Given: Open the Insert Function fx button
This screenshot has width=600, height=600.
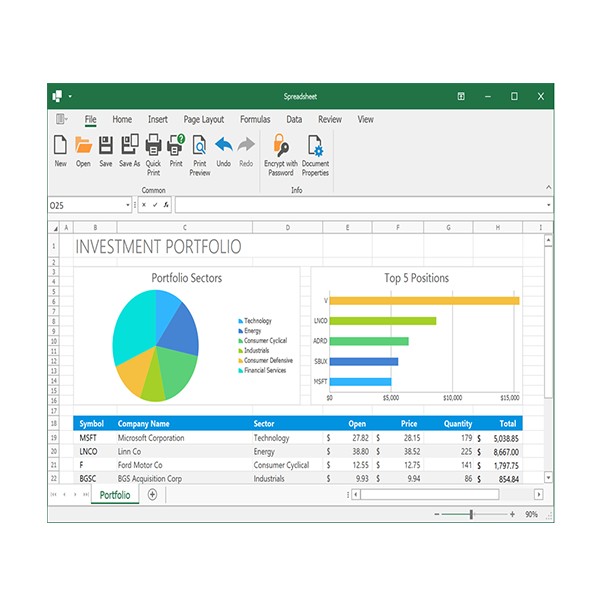Looking at the screenshot, I should (166, 205).
